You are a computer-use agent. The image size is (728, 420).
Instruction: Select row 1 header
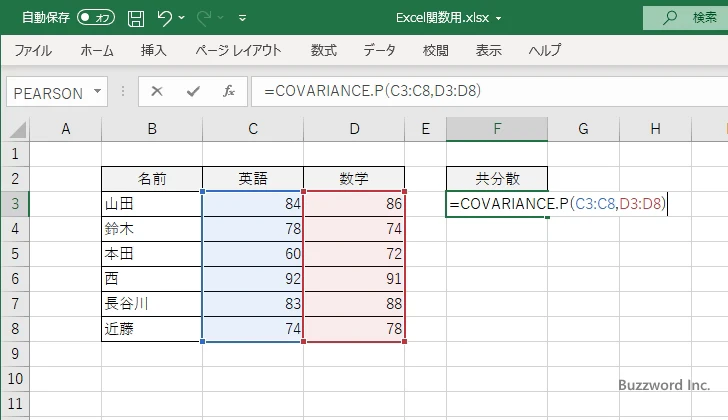click(x=15, y=154)
